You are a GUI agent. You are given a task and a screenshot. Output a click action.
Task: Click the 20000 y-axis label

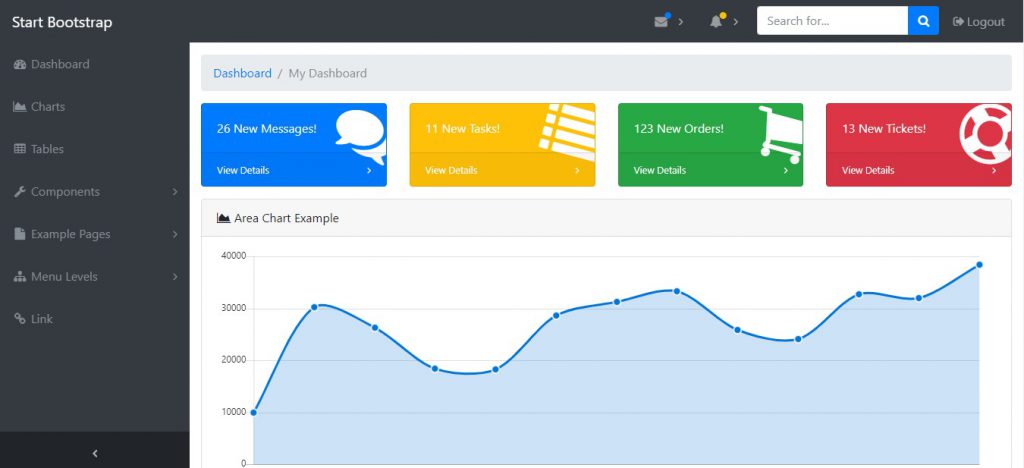234,360
